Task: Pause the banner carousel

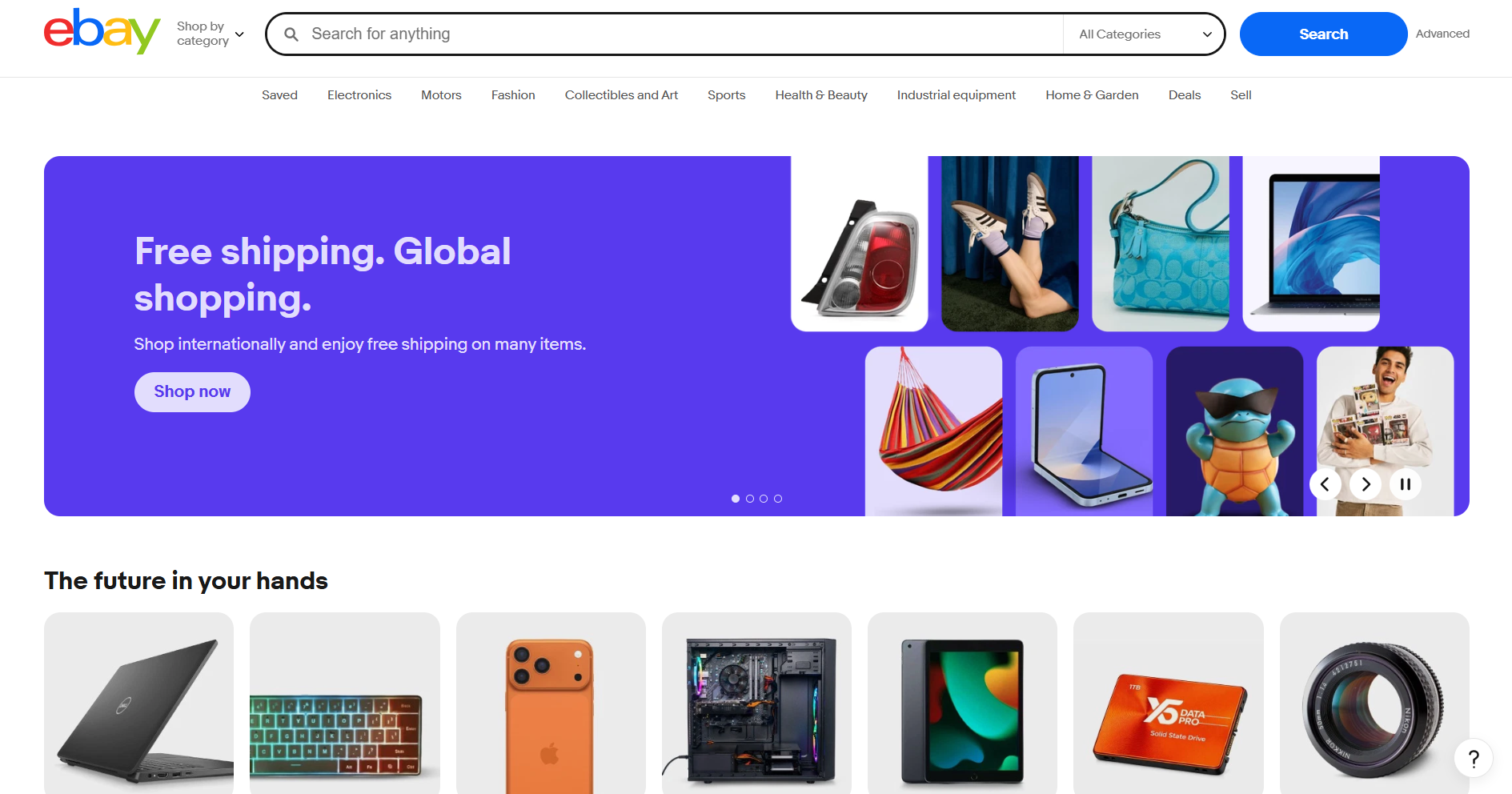Action: [1406, 484]
